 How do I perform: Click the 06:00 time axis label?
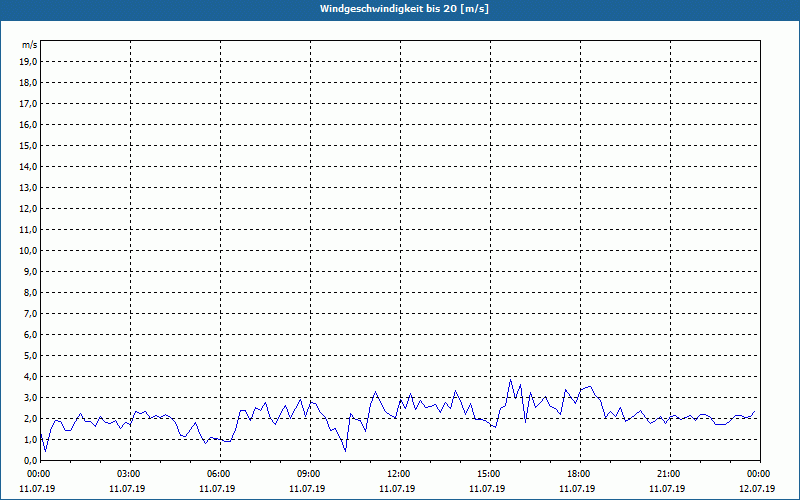[219, 474]
